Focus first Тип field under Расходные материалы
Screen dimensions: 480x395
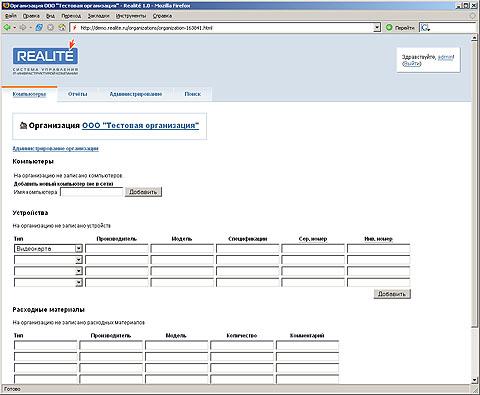[x=45, y=345]
